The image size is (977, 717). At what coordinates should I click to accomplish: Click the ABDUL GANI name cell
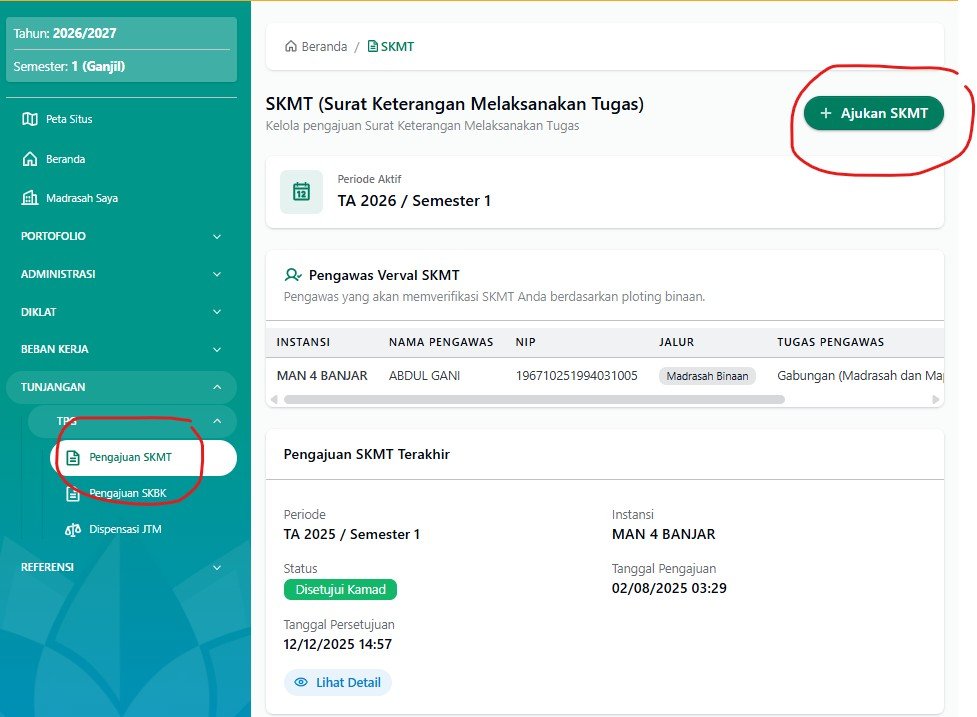tap(424, 376)
